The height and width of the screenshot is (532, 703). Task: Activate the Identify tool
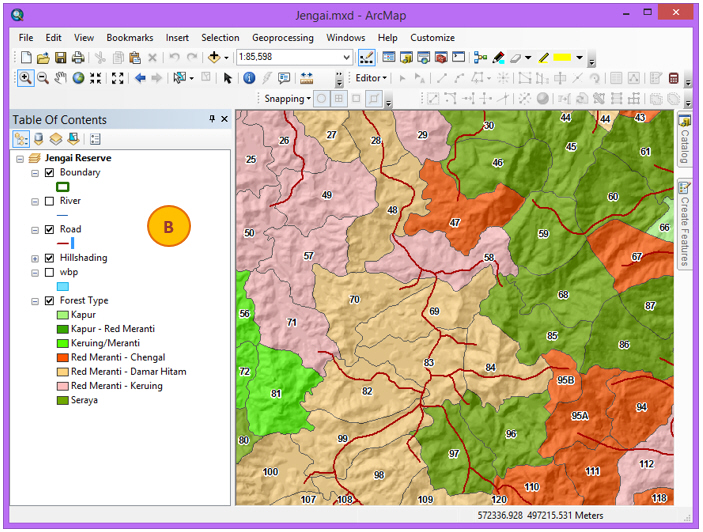pyautogui.click(x=249, y=78)
